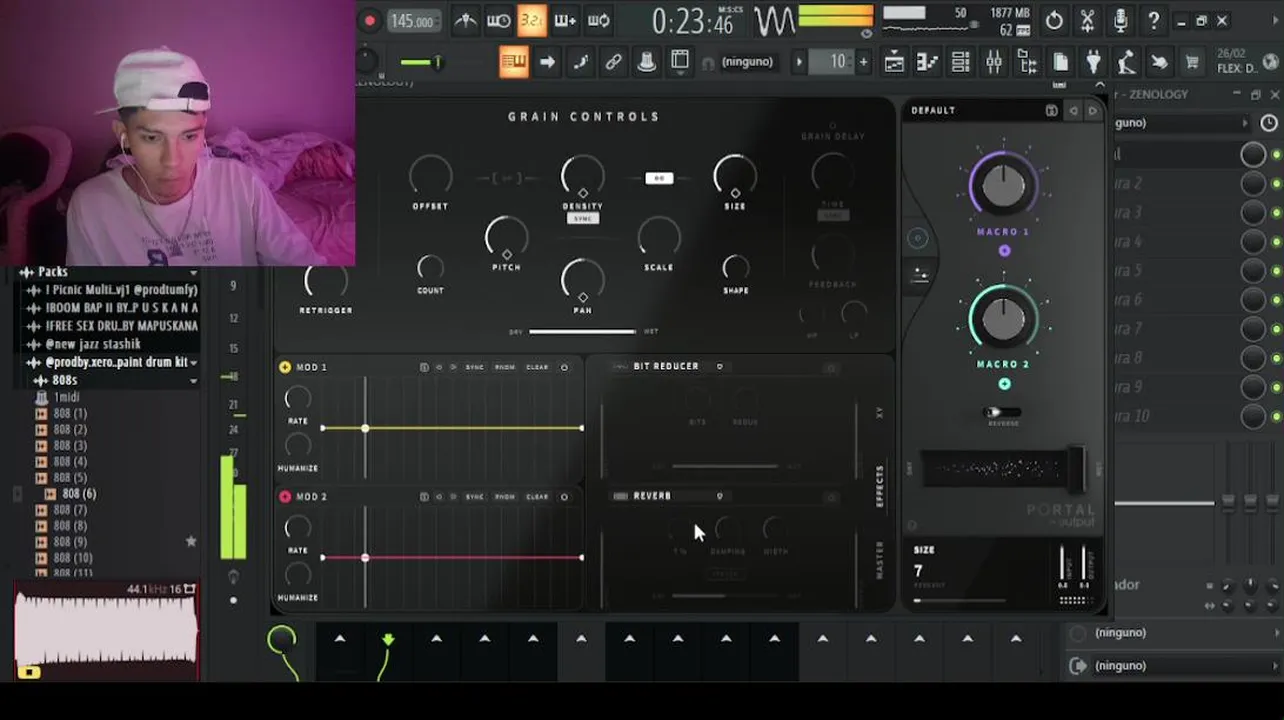
Task: Load the next Portal preset arrow
Action: (1092, 110)
